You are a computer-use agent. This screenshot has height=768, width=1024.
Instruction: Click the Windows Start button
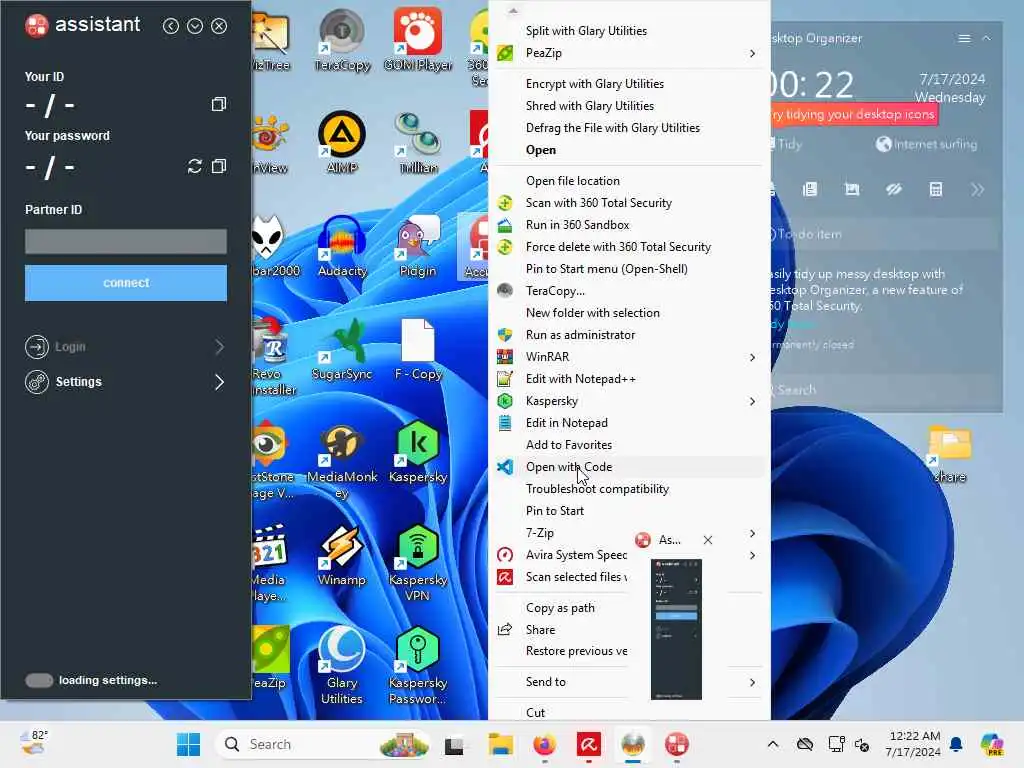click(x=189, y=744)
